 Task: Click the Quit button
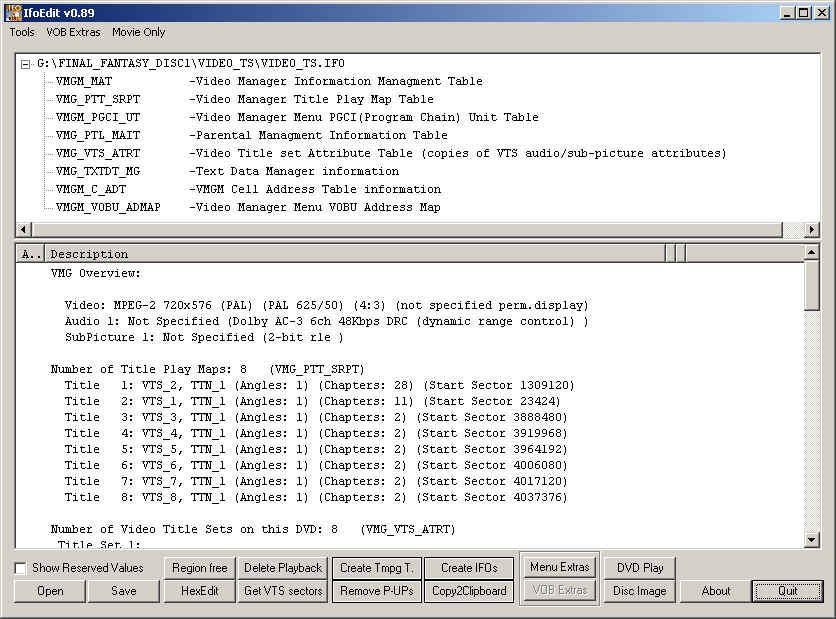pyautogui.click(x=787, y=591)
